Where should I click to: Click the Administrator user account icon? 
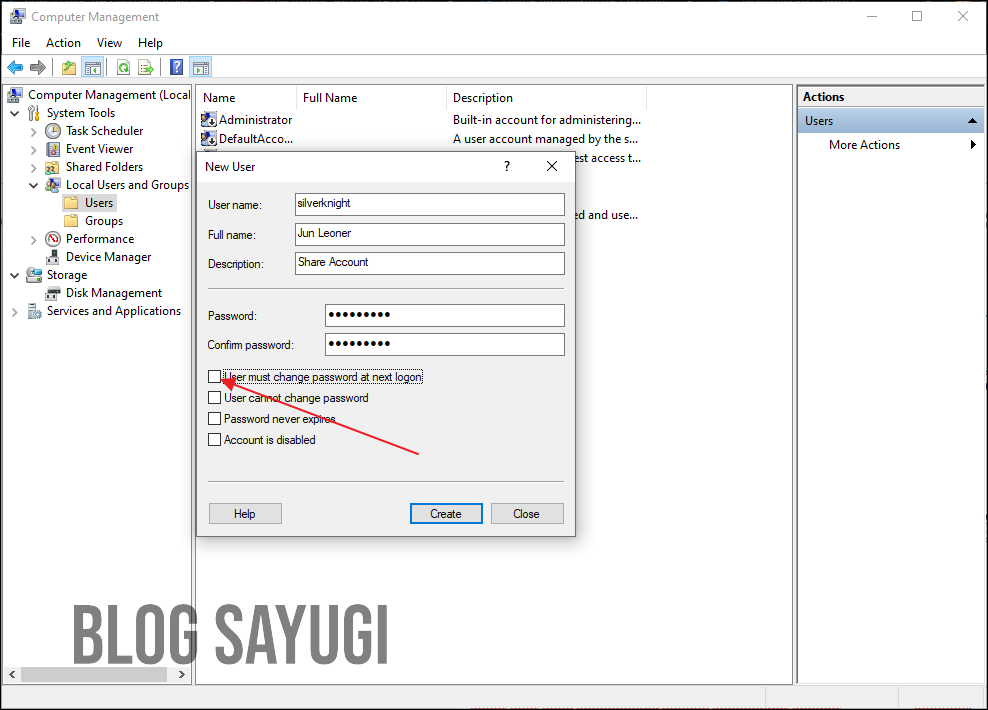tap(209, 120)
